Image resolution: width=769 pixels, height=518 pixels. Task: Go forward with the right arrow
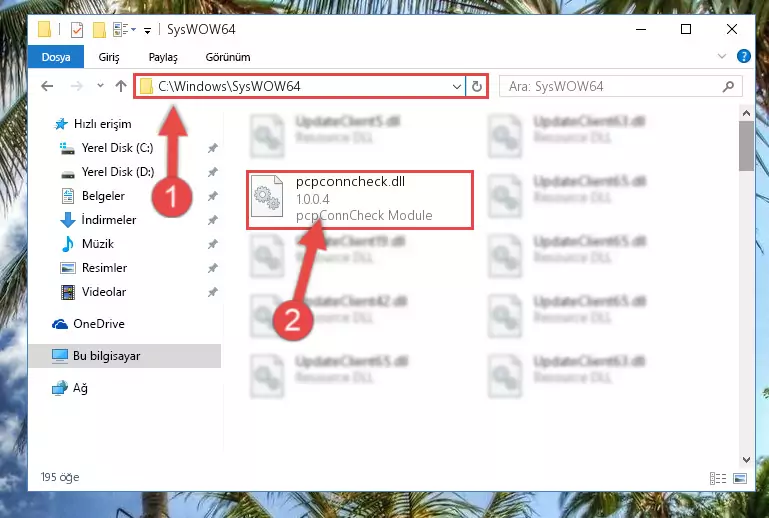77,86
